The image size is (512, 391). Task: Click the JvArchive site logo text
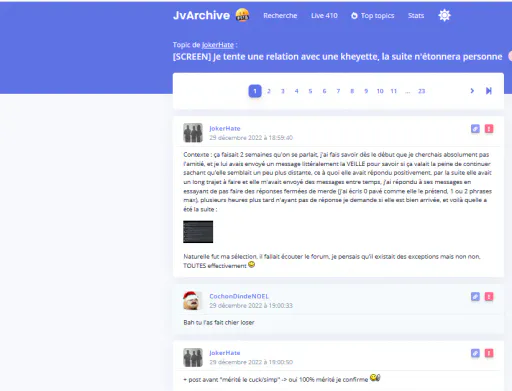click(201, 15)
